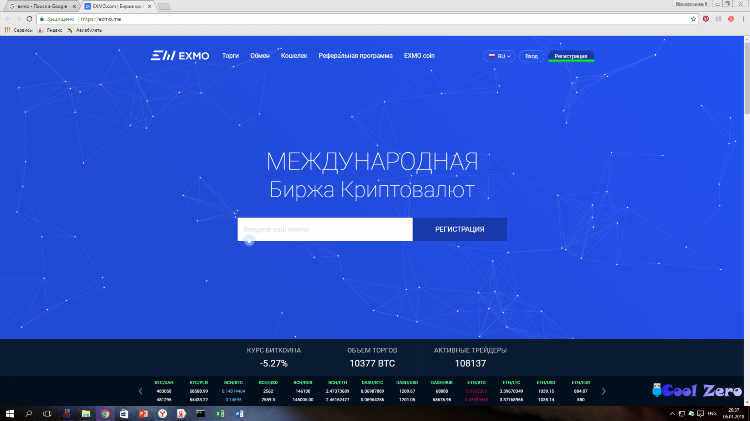The width and height of the screenshot is (750, 421).
Task: Reload the current page
Action: (29, 19)
